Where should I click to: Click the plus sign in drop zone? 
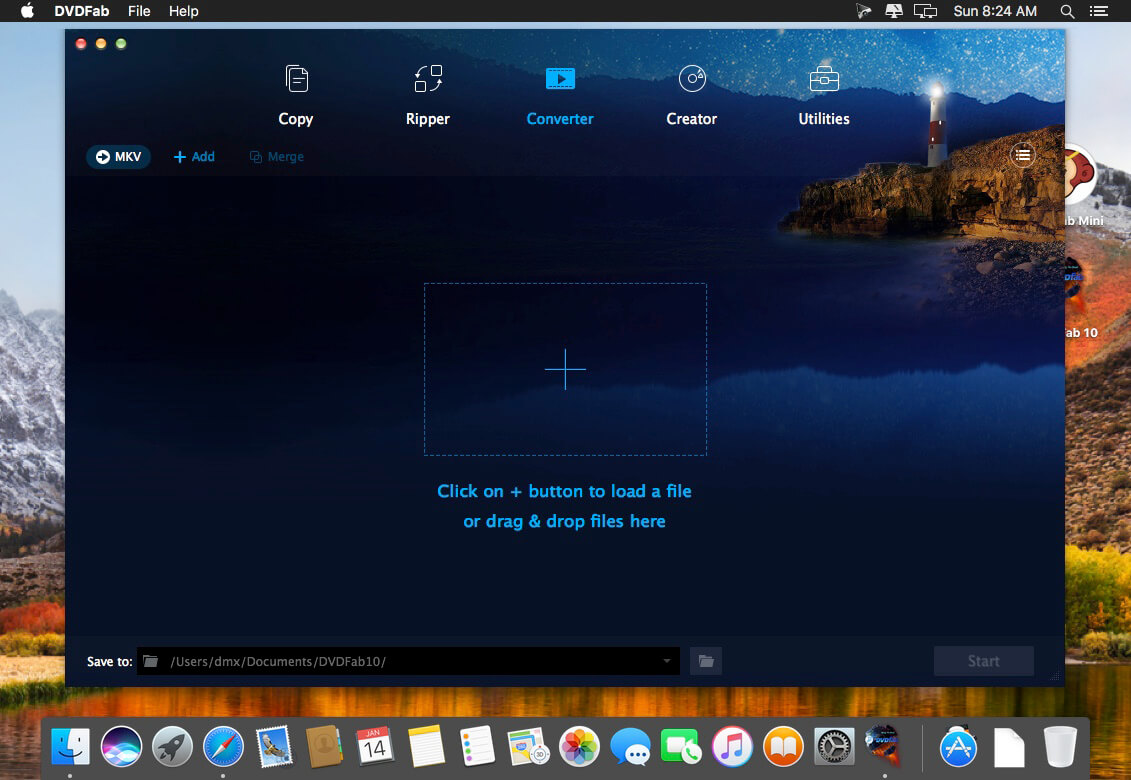566,369
